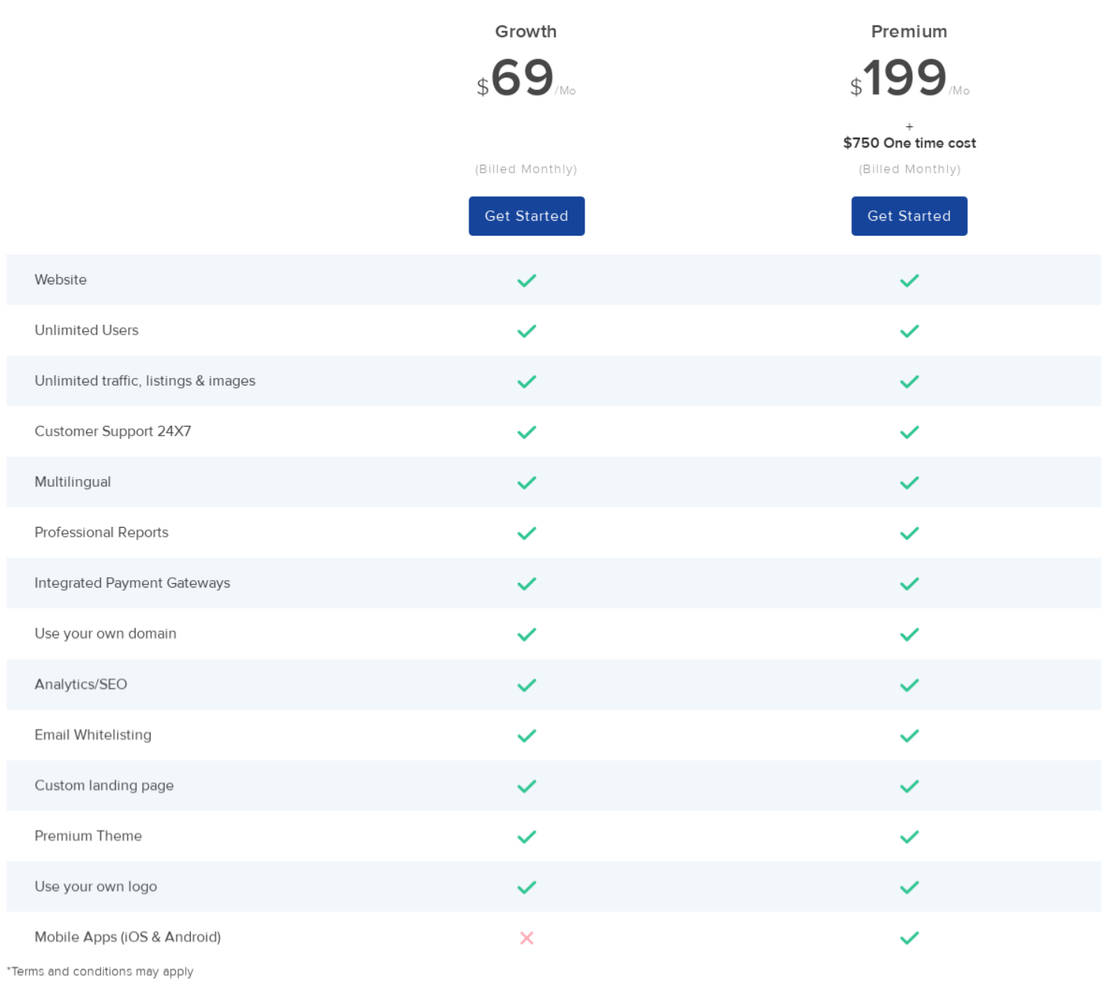Click the Email Whitelisting checkmark under Premium
The width and height of the screenshot is (1108, 994).
(x=909, y=735)
